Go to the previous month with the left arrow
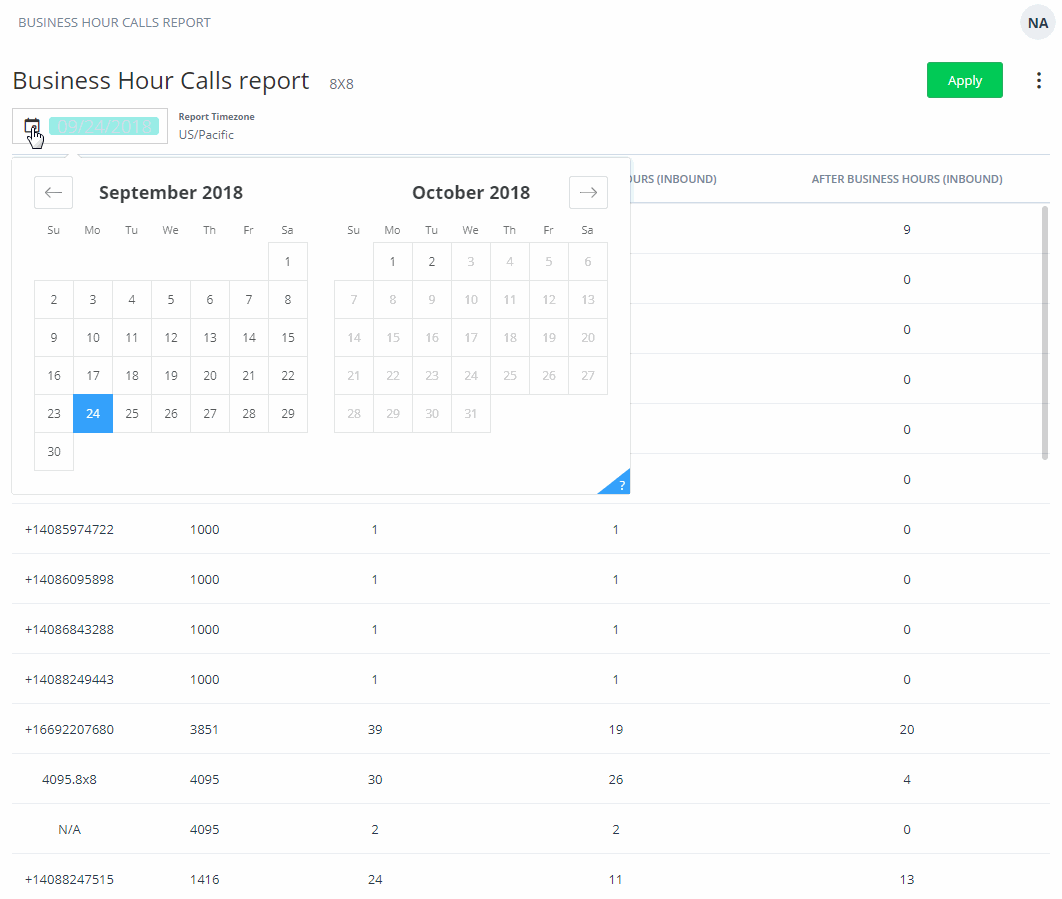The height and width of the screenshot is (899, 1062). [53, 192]
